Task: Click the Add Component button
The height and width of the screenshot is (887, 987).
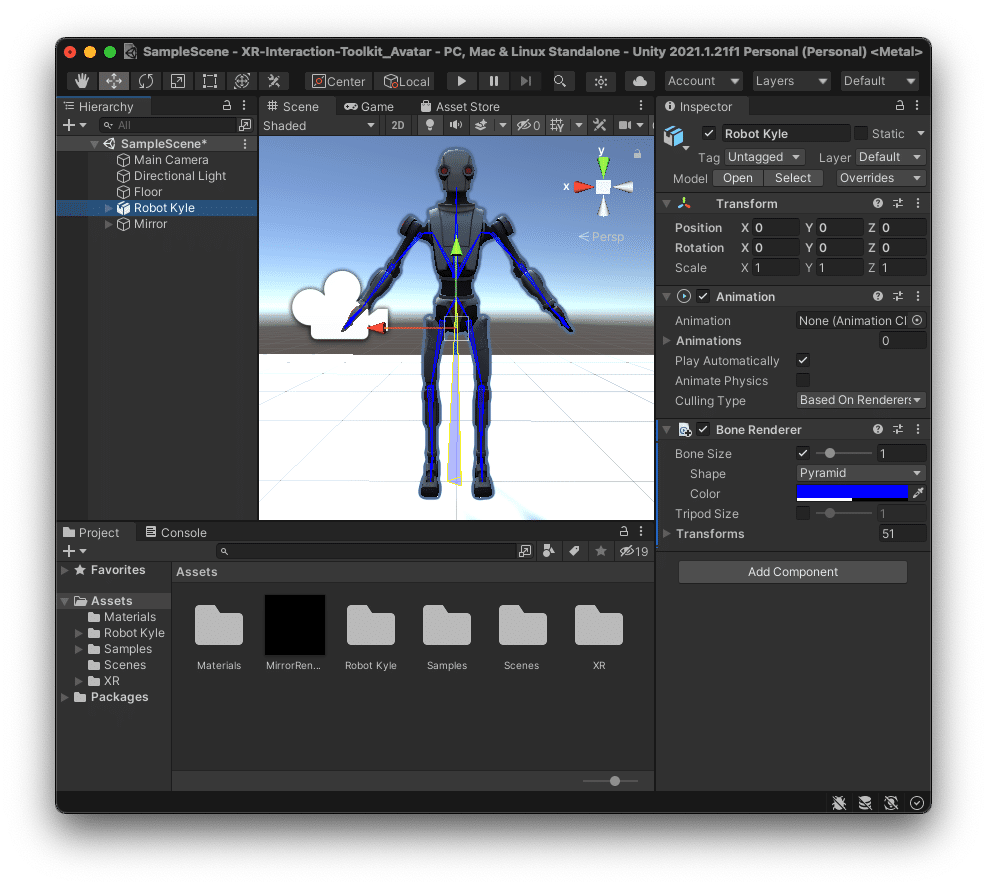Action: pos(792,572)
